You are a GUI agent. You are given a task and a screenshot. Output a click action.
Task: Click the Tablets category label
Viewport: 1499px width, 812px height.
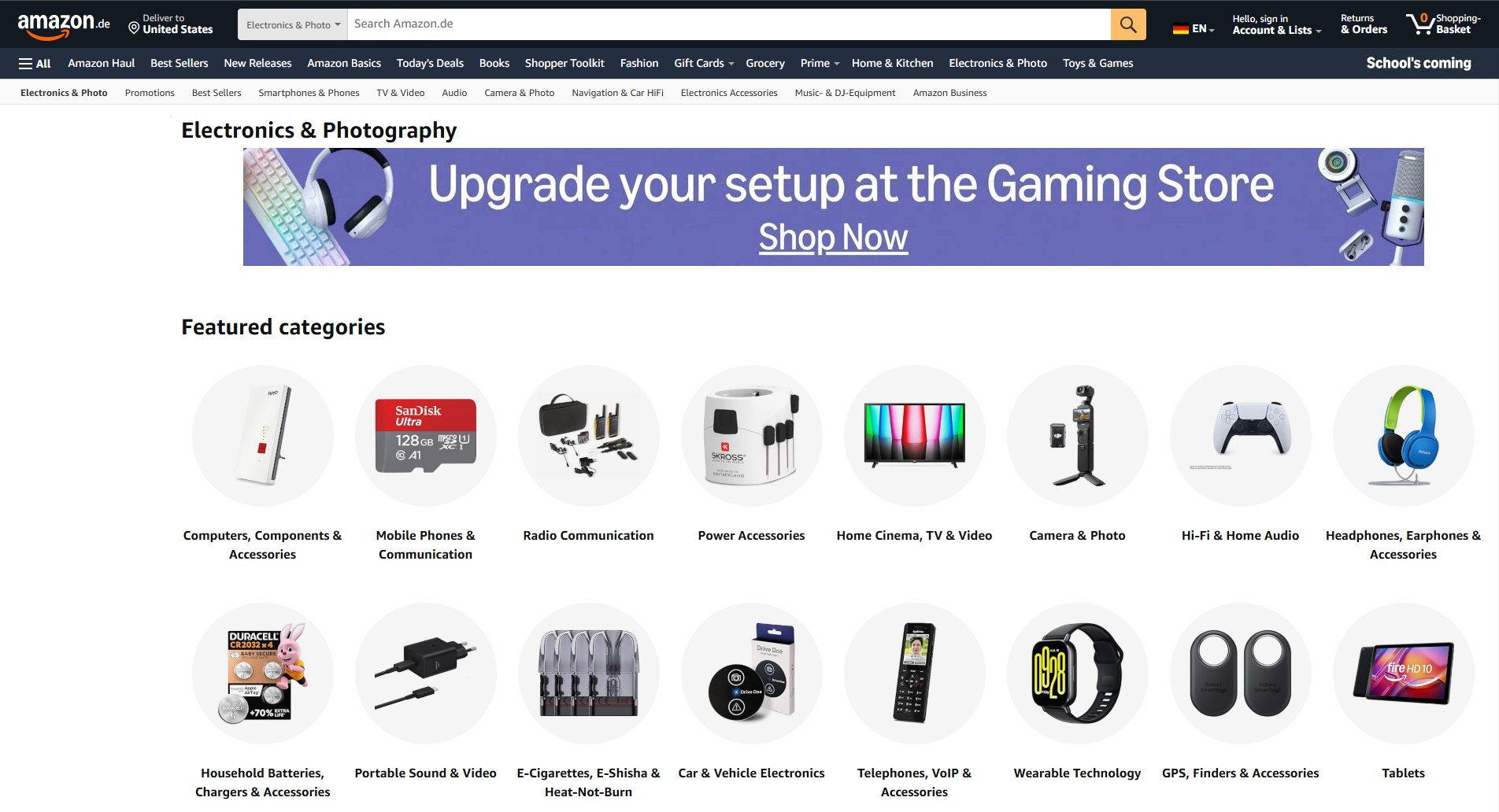point(1403,773)
